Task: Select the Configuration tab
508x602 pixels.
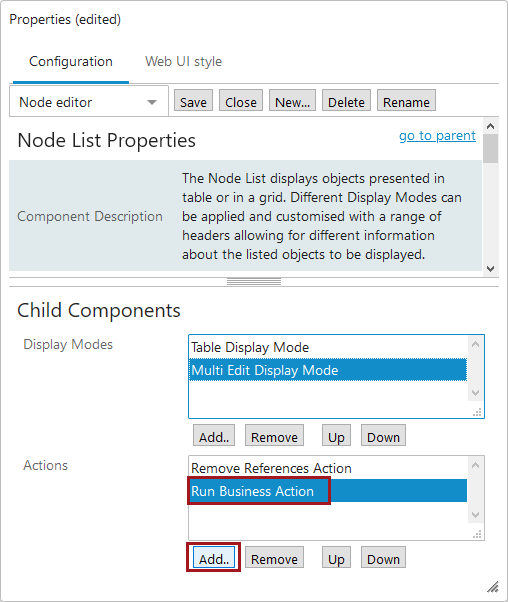Action: 71,61
